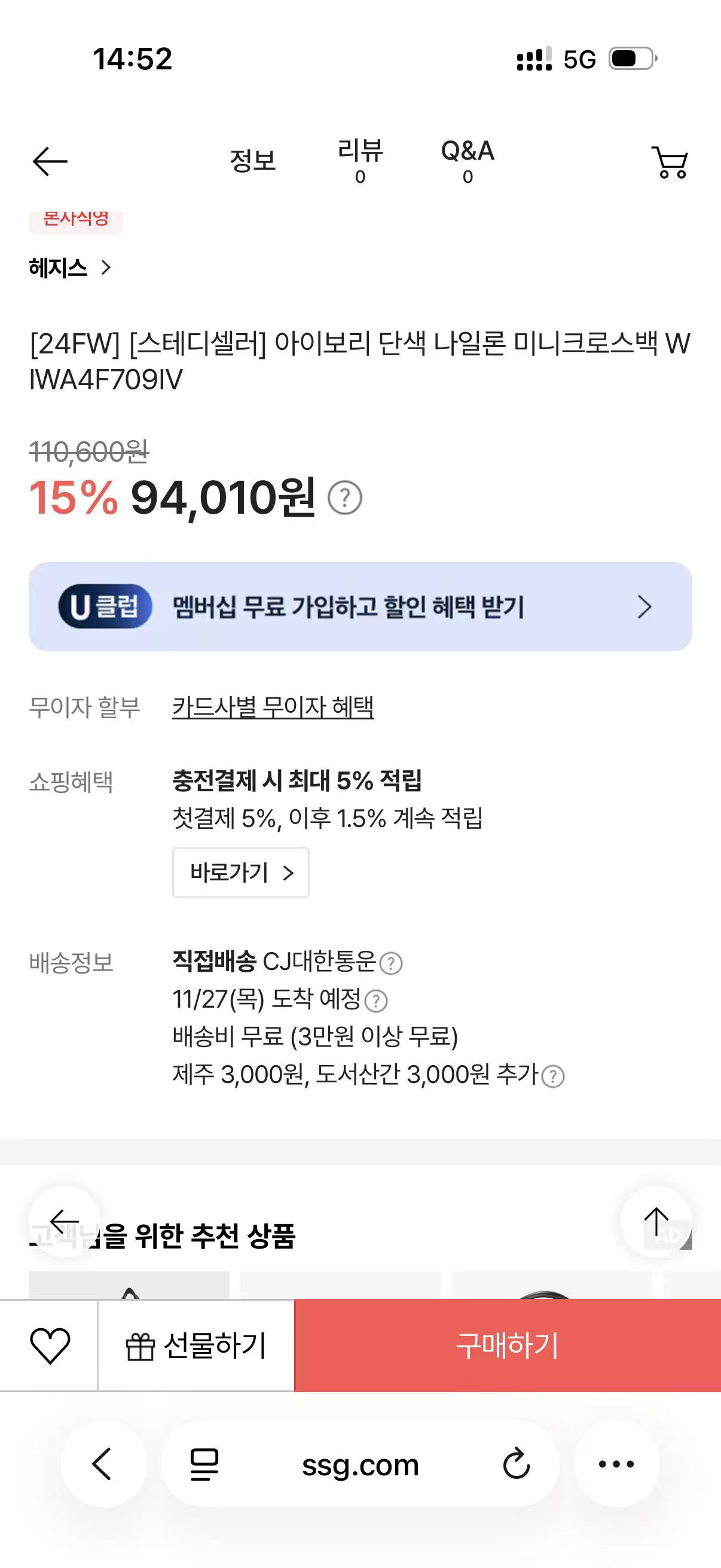Tap the ssg.com address bar
The height and width of the screenshot is (1568, 721).
[360, 1465]
